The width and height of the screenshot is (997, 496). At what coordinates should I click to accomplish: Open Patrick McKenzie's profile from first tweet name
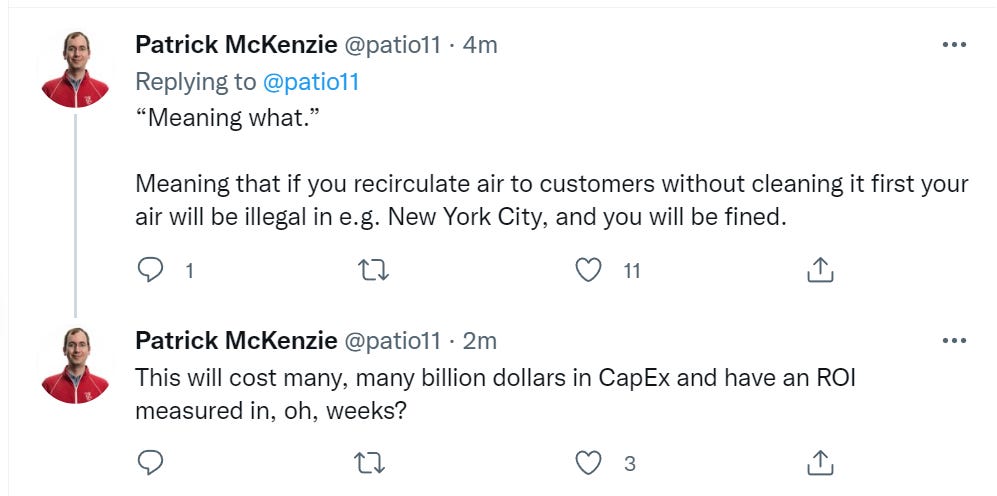pos(236,46)
